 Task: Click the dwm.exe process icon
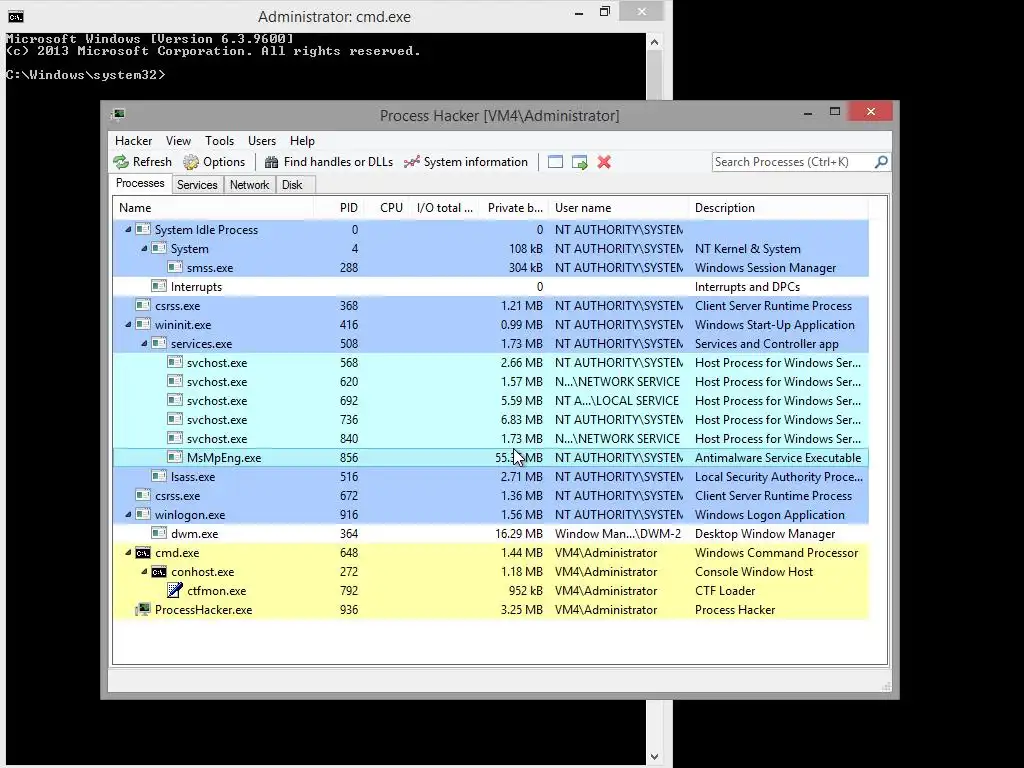point(159,534)
